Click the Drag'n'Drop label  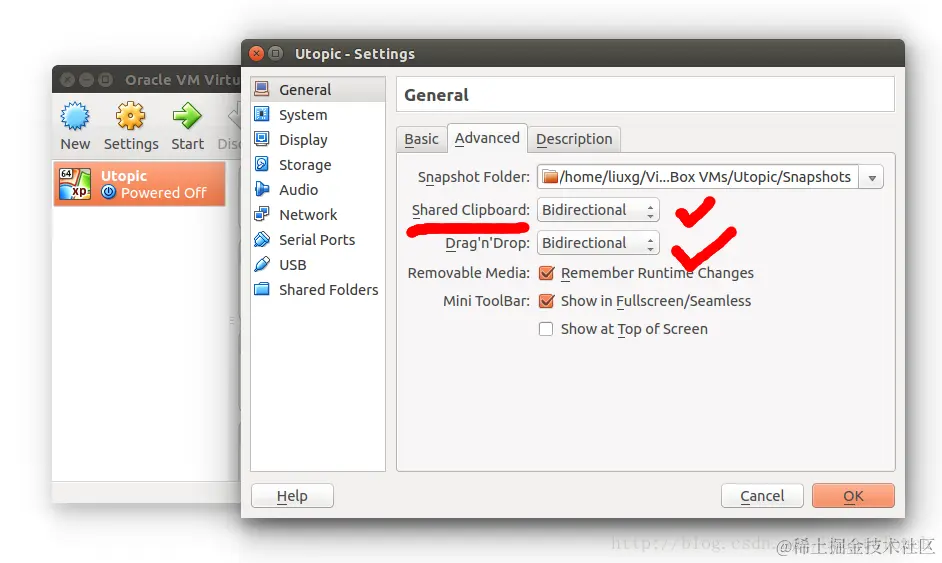point(487,243)
